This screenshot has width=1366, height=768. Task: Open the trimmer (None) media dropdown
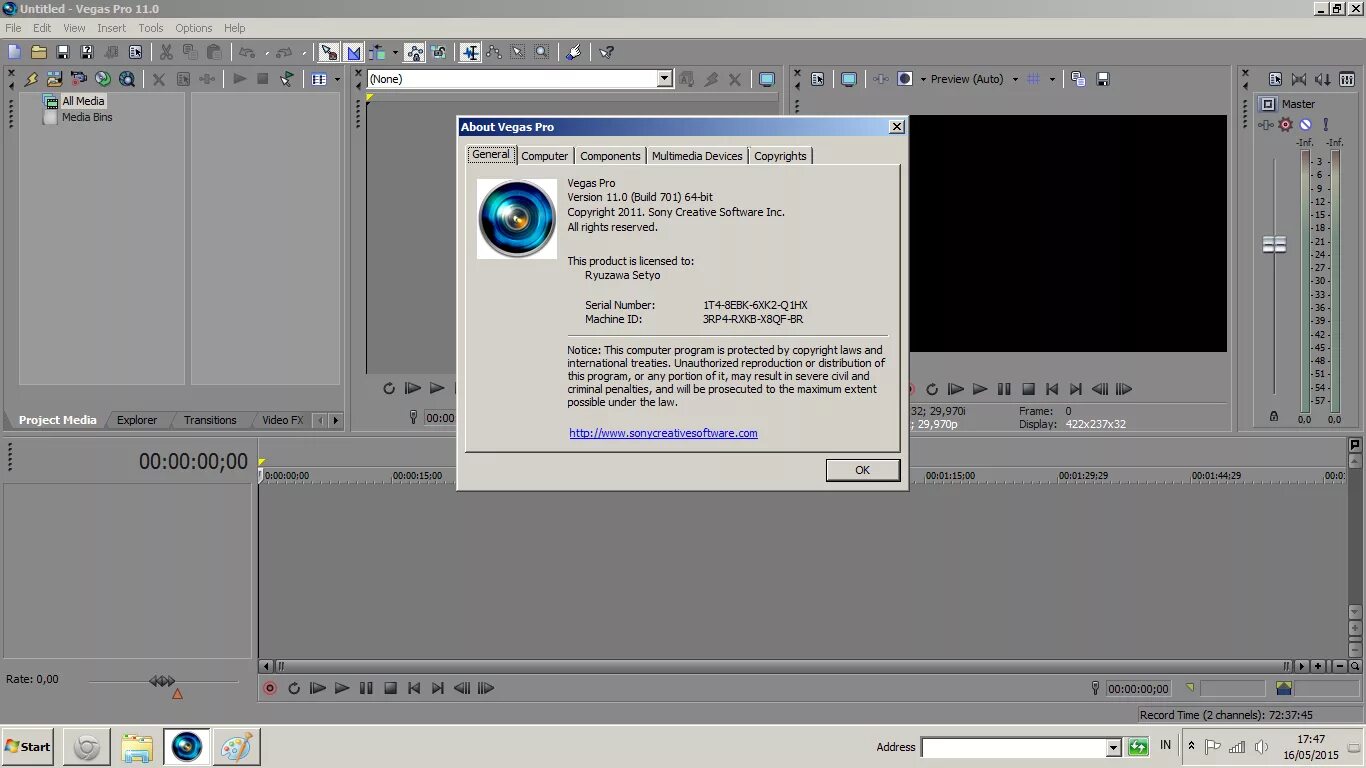click(x=664, y=79)
